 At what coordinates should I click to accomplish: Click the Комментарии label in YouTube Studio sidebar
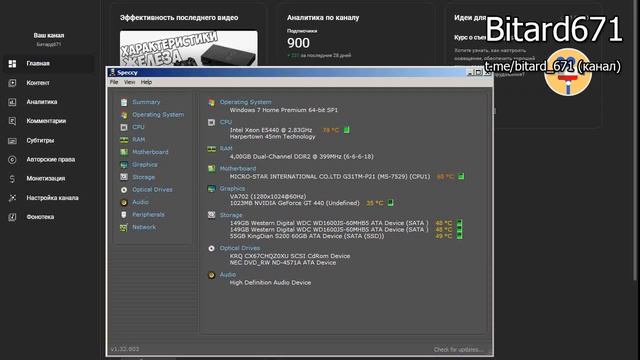click(46, 121)
